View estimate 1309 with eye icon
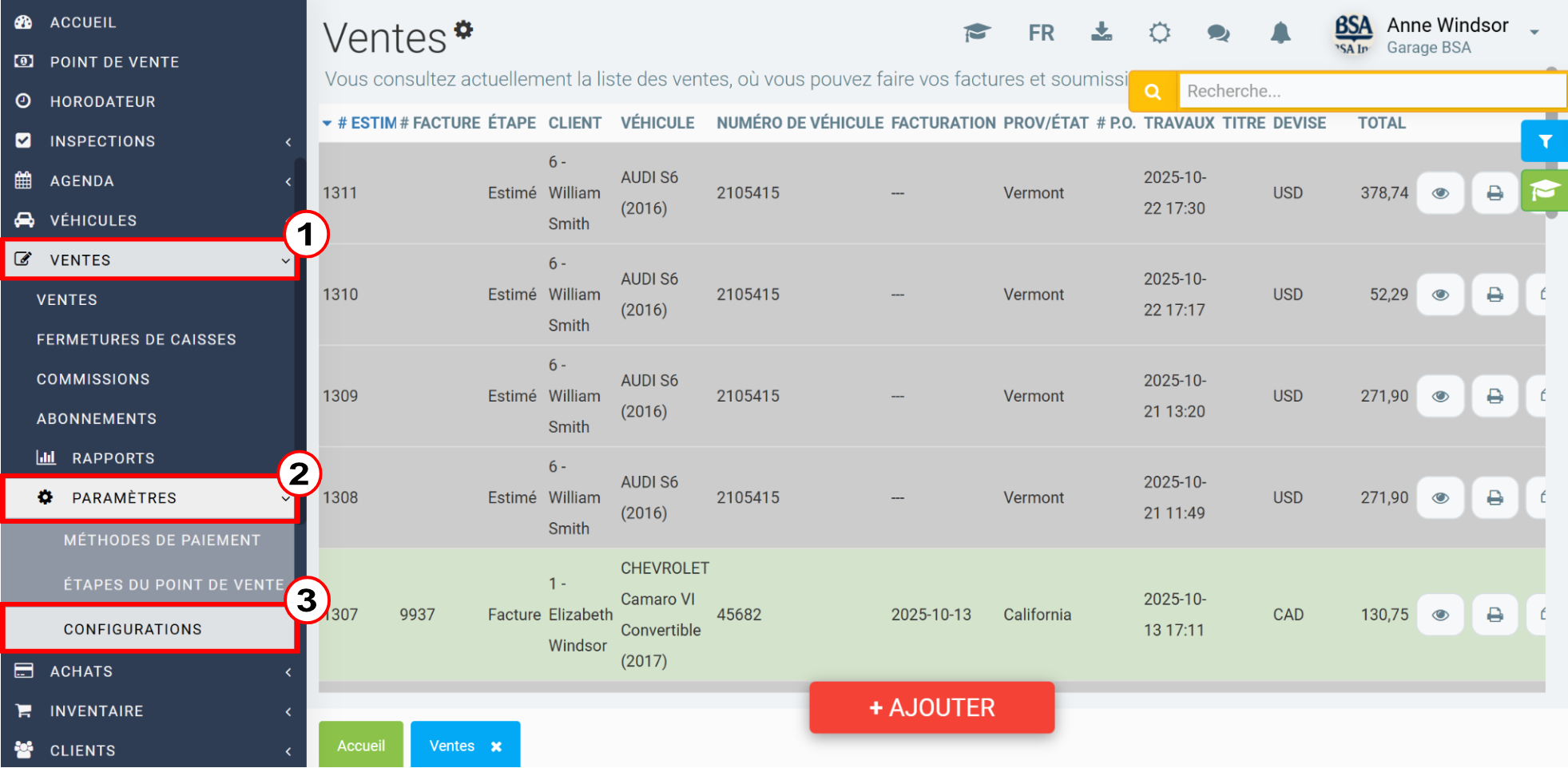The image size is (1568, 768). [1440, 396]
